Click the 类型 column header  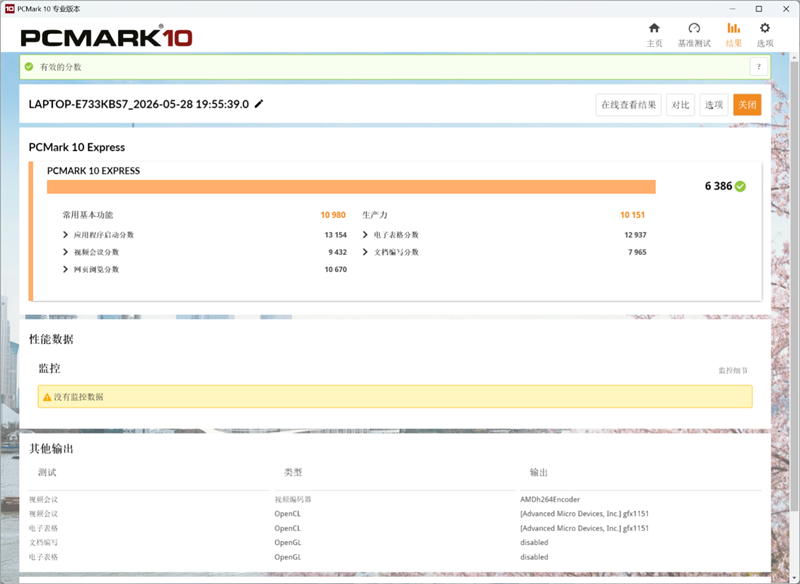293,472
